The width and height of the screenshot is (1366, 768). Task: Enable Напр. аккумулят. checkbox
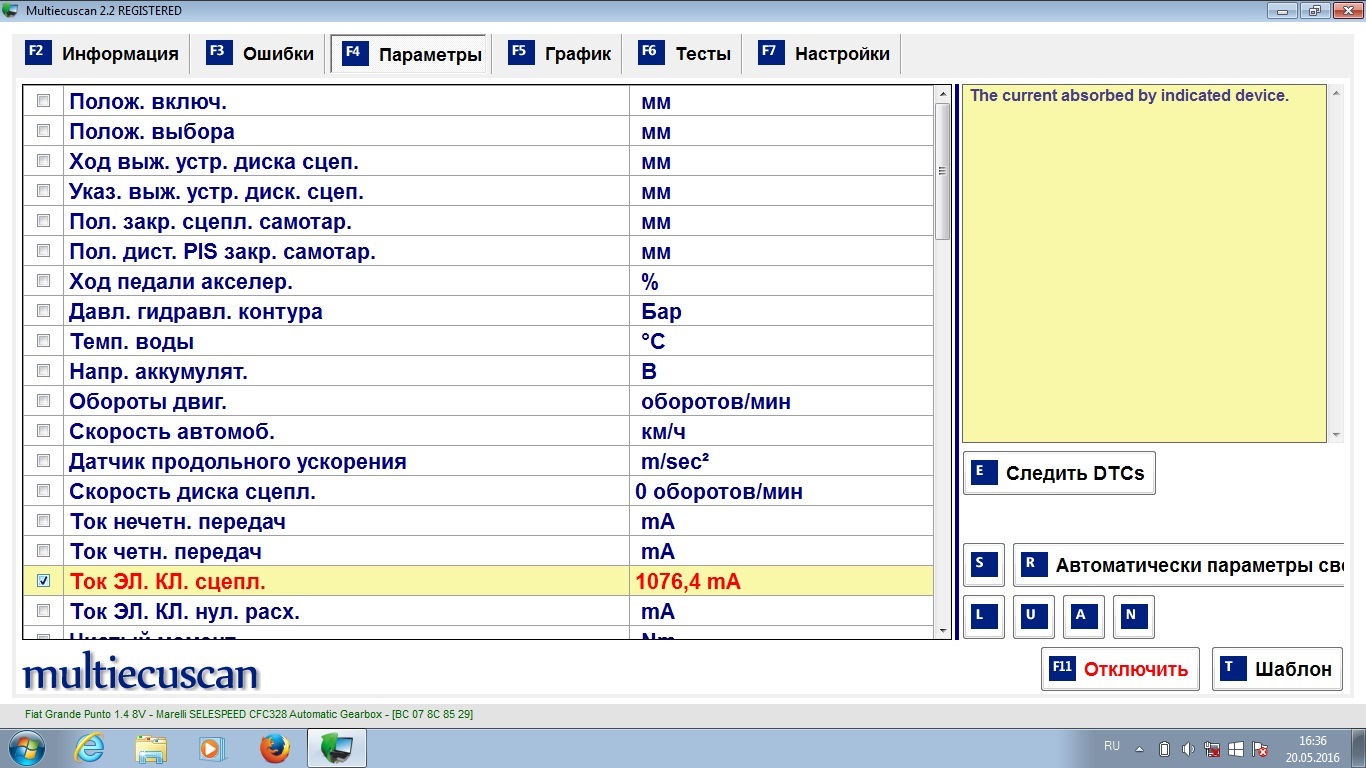coord(43,371)
